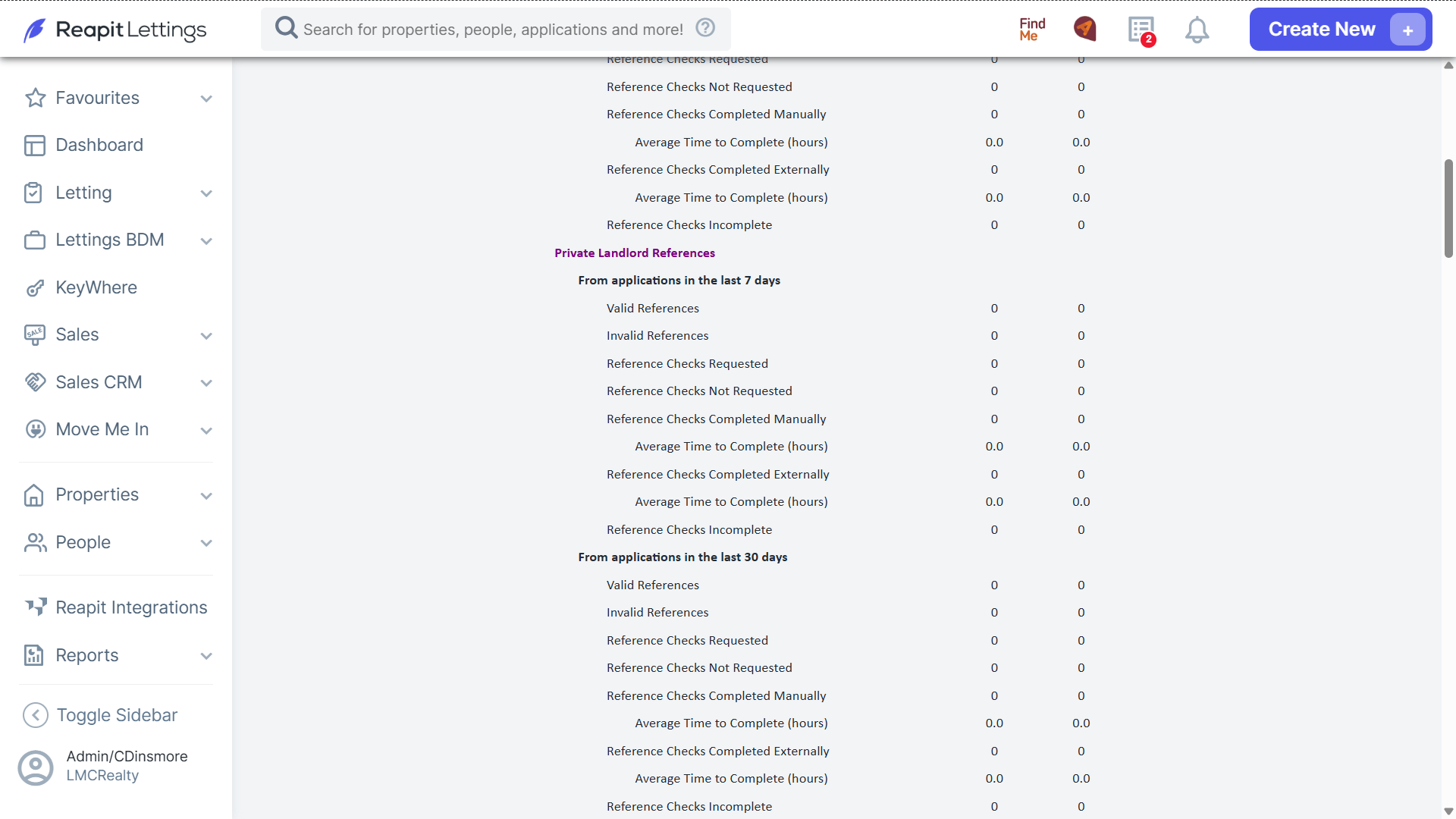This screenshot has height=819, width=1456.
Task: Expand the Favourites menu chevron
Action: pyautogui.click(x=206, y=99)
